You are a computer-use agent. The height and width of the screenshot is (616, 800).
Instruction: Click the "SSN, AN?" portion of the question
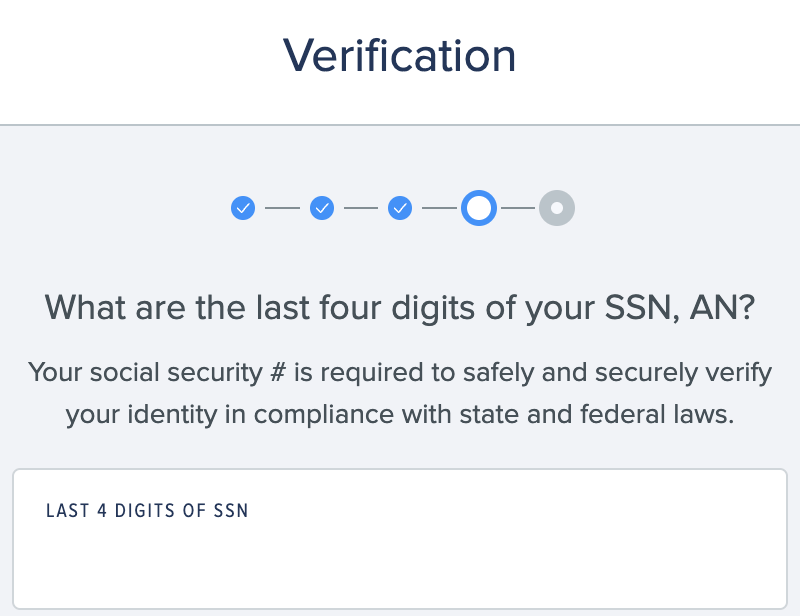point(680,308)
